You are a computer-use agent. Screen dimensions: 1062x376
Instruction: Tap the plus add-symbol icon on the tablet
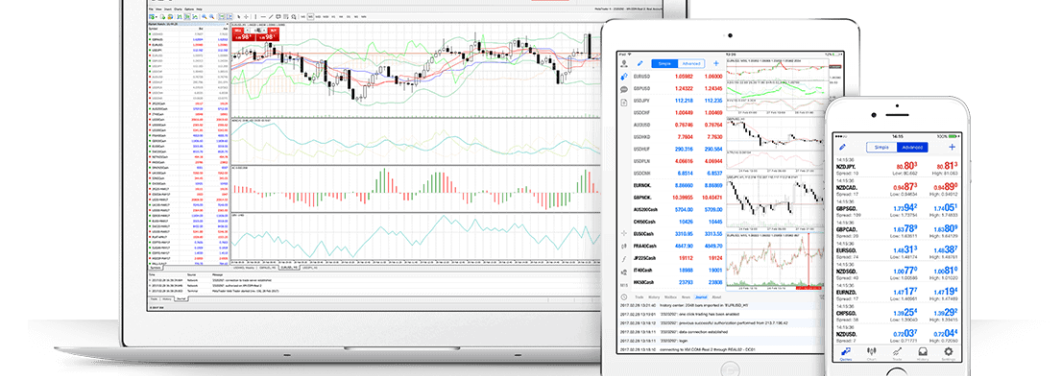pos(716,63)
